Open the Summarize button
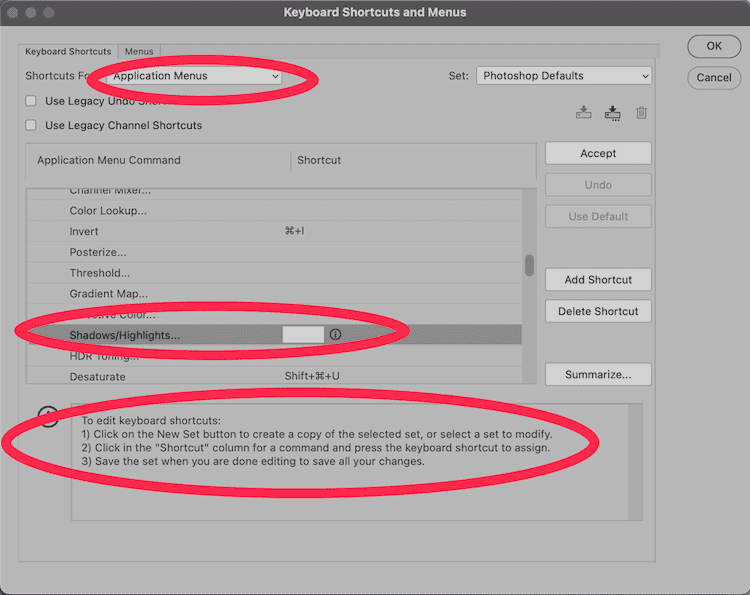This screenshot has height=595, width=750. coord(598,374)
